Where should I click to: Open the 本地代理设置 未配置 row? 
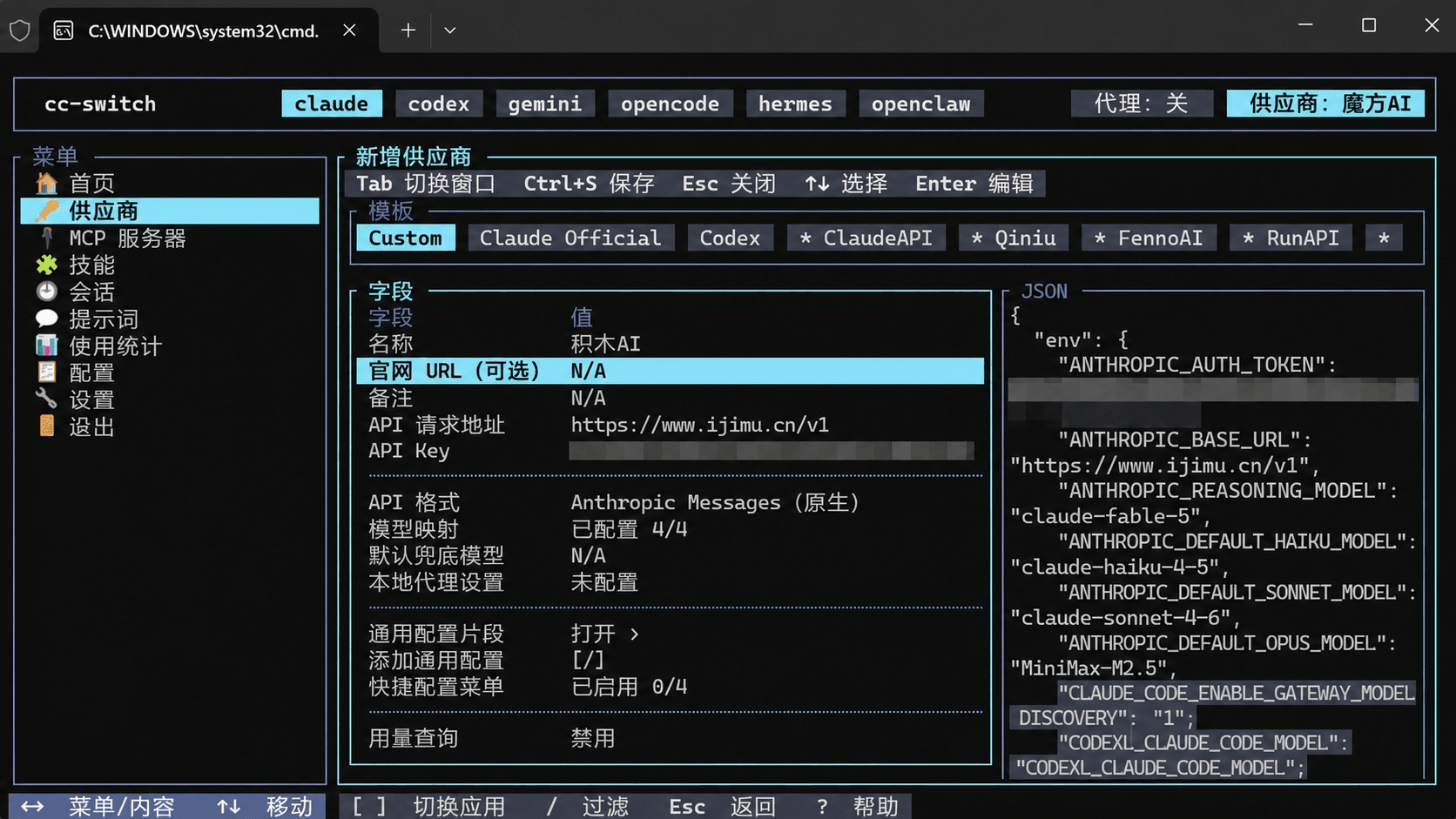tap(671, 582)
